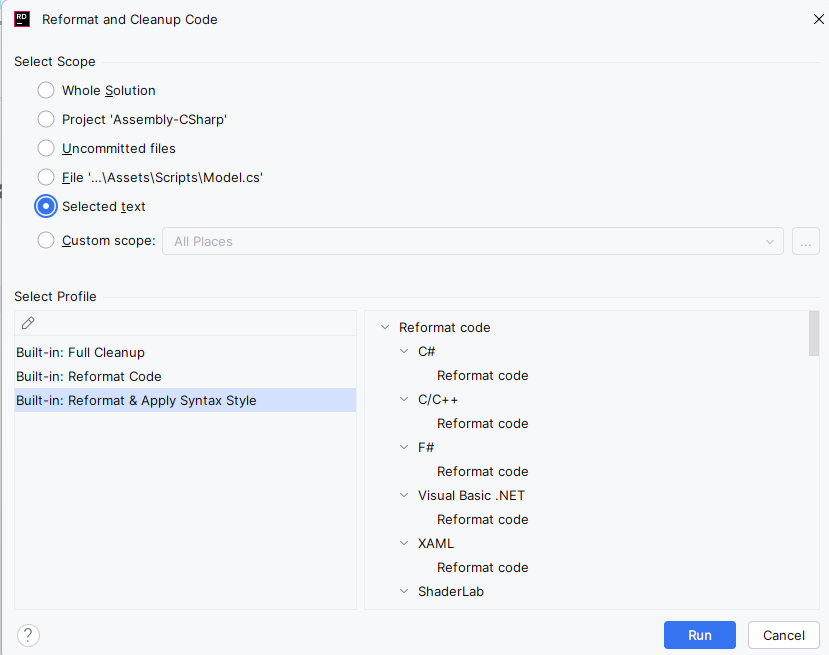Pick the File 'Model.cs' scope
The height and width of the screenshot is (655, 829).
(45, 177)
